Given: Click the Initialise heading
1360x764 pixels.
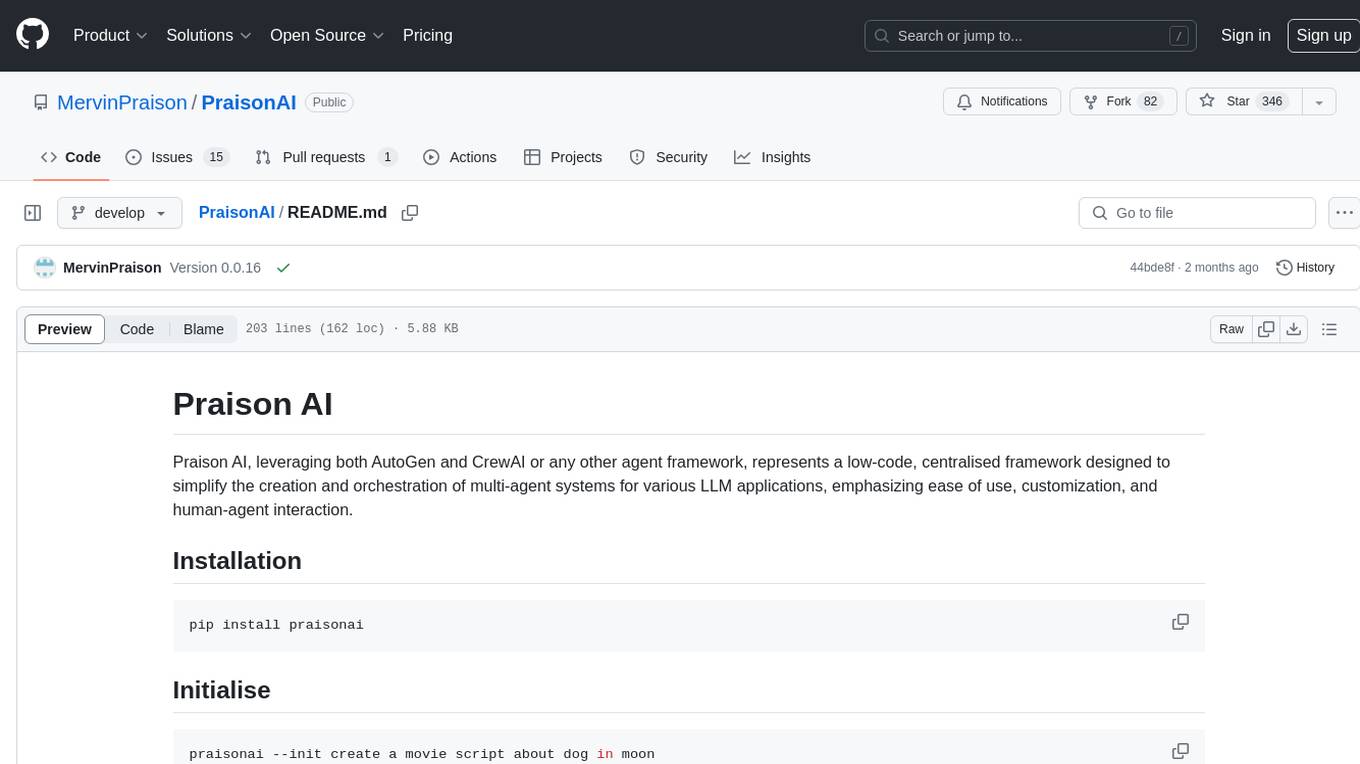Looking at the screenshot, I should pos(222,690).
